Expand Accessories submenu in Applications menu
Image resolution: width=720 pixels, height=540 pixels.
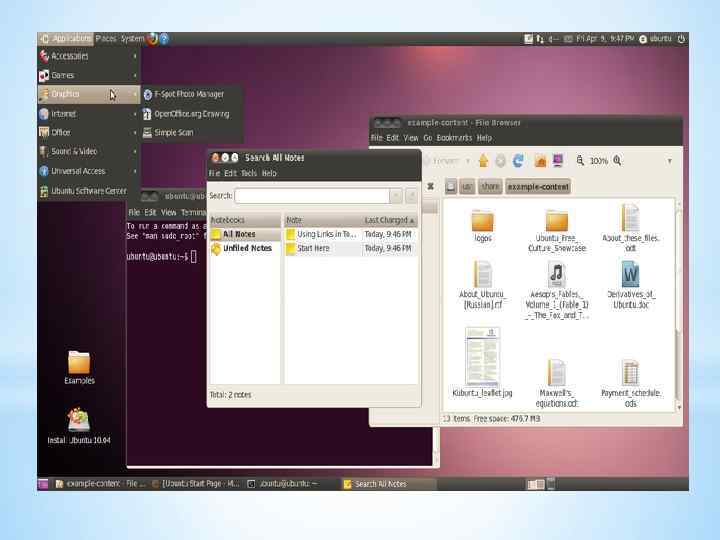pos(89,56)
